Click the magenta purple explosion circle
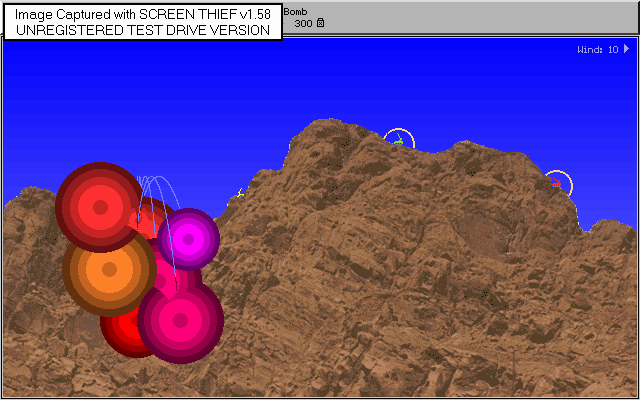 [189, 238]
